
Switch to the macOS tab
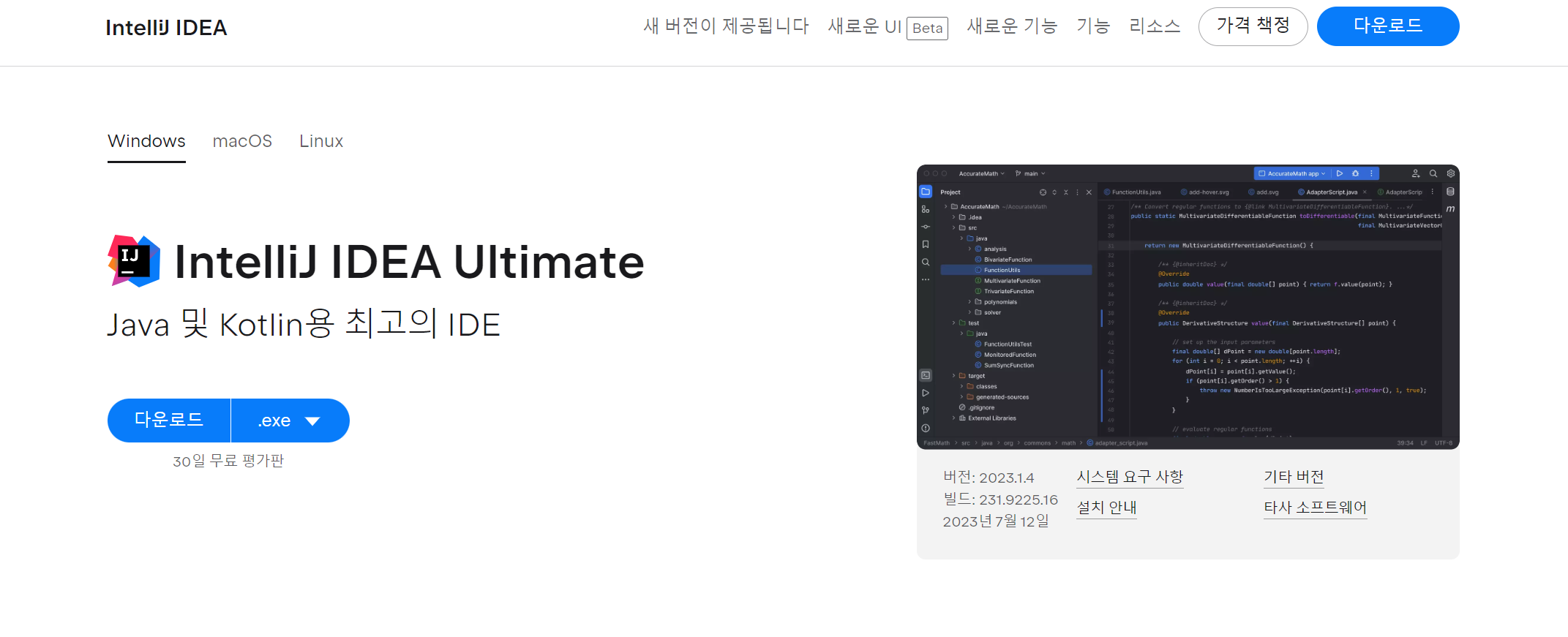[x=242, y=141]
